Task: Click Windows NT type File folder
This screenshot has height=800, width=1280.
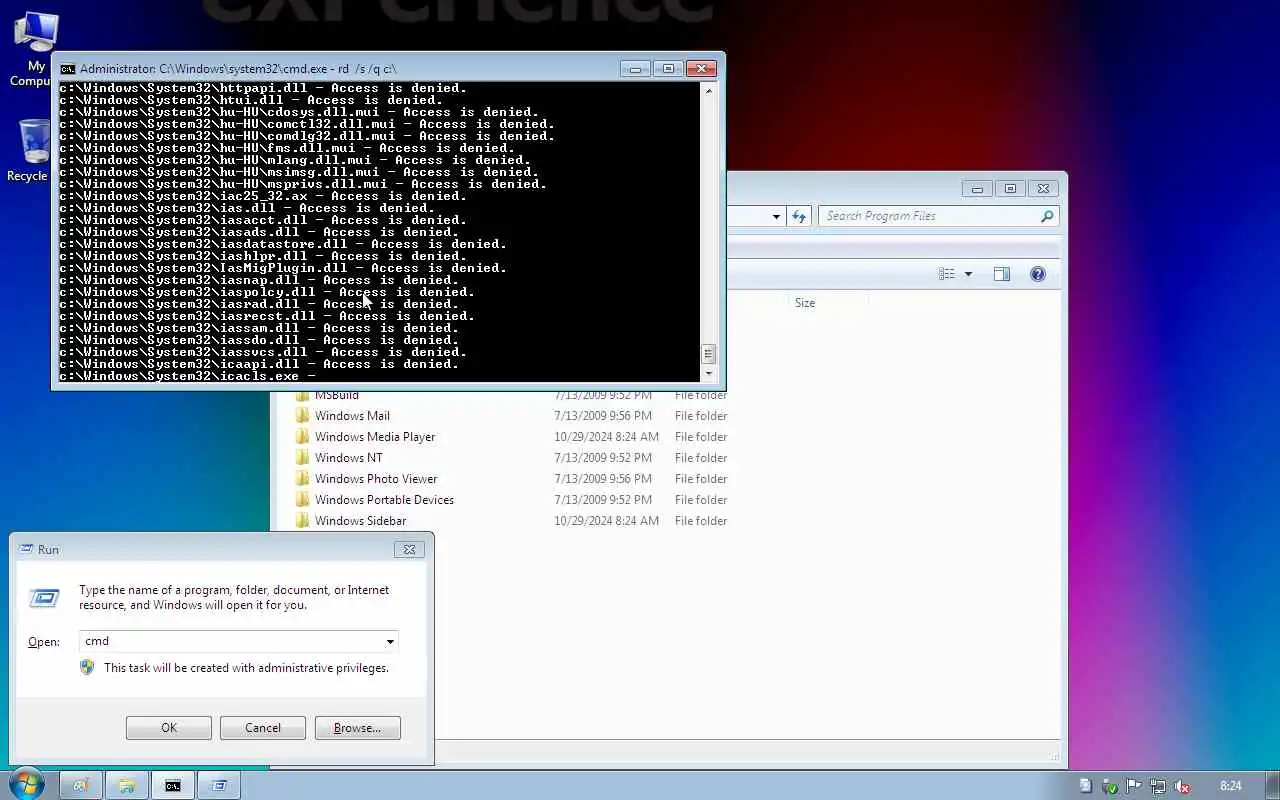Action: click(700, 458)
